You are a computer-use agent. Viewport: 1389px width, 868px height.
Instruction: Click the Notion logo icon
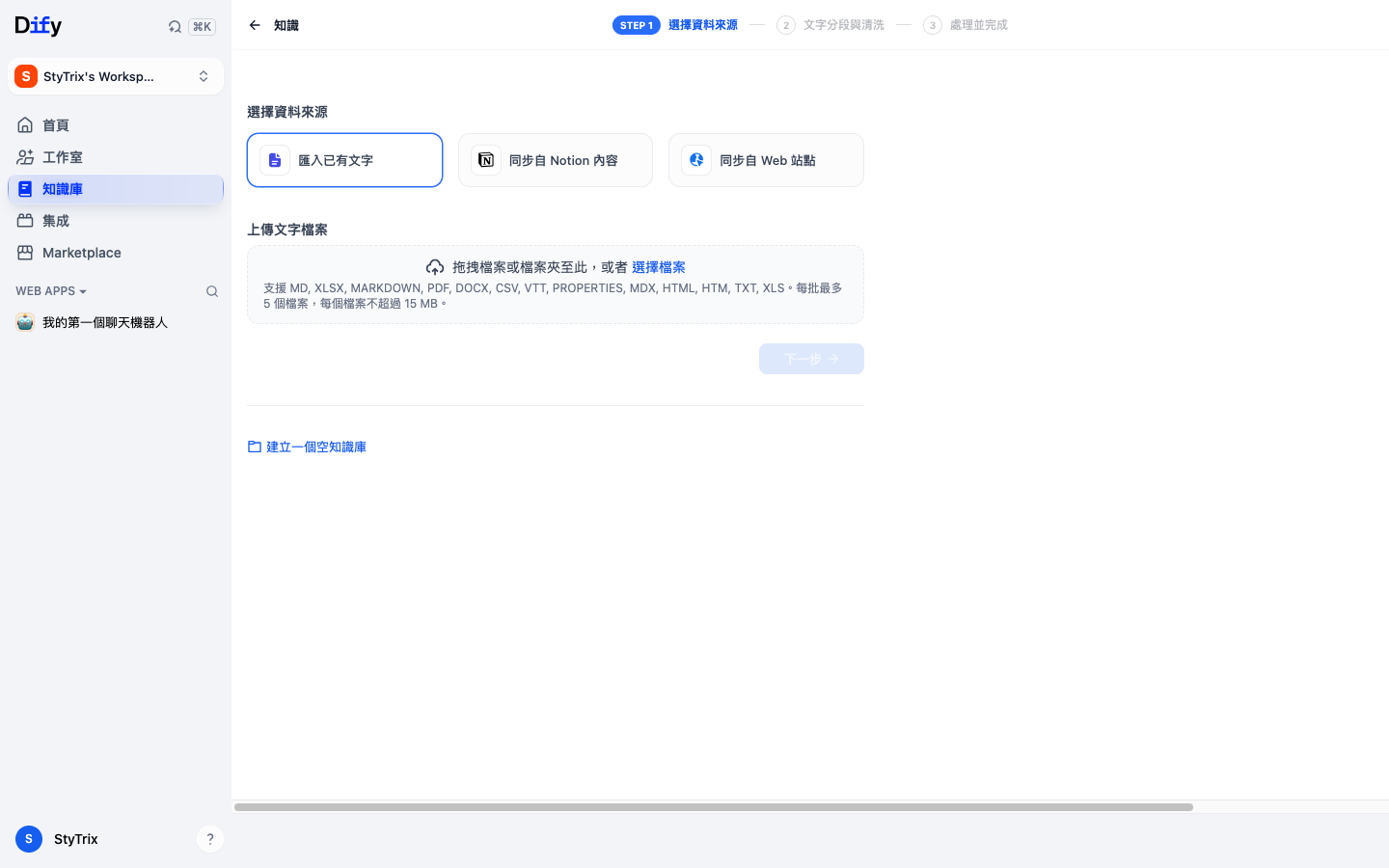coord(486,160)
